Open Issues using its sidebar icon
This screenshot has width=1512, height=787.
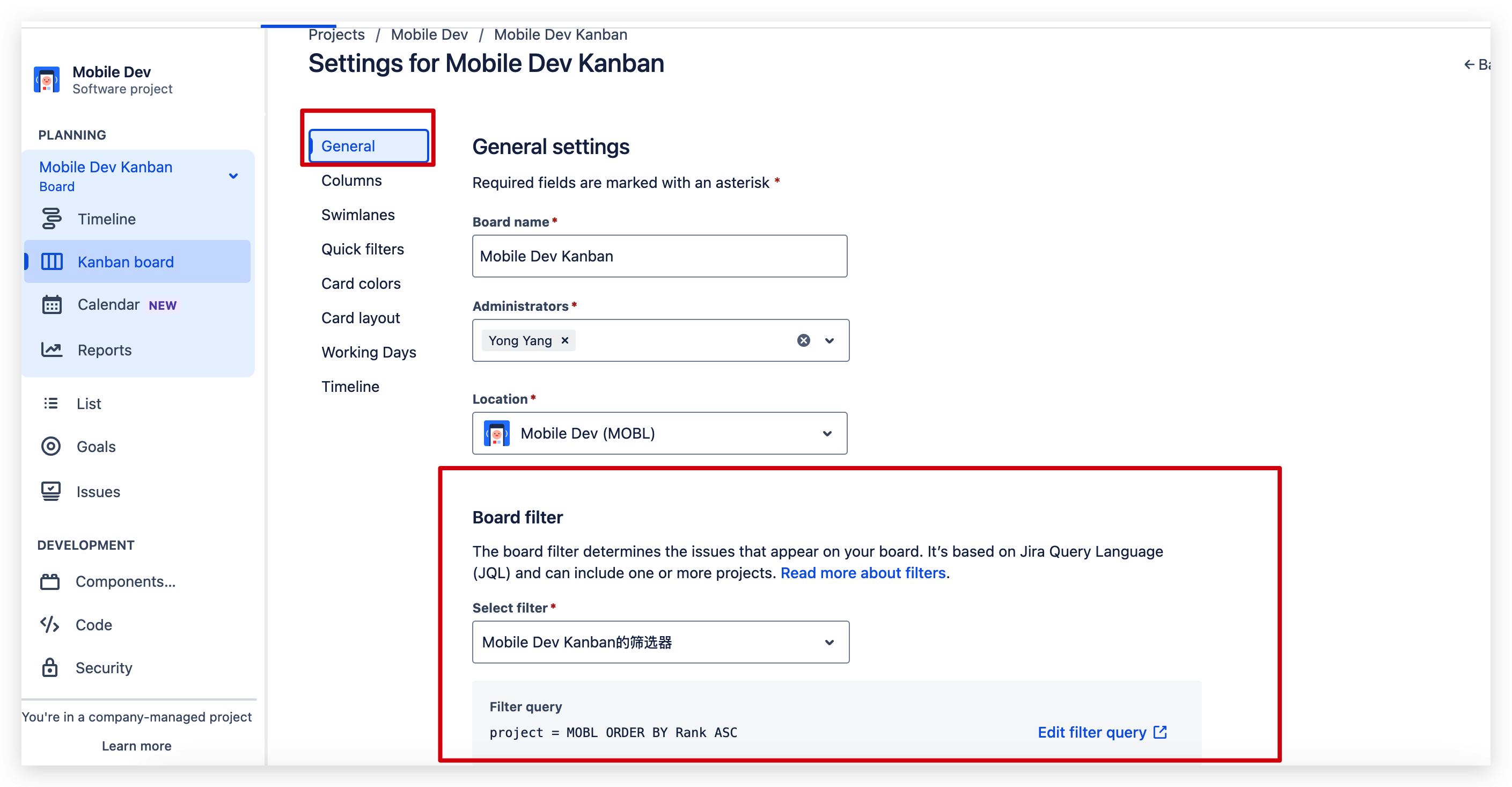[x=50, y=491]
